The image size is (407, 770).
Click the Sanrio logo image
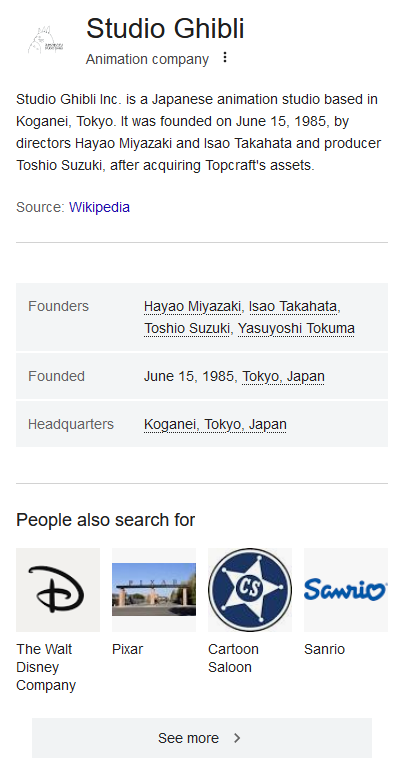[x=346, y=590]
